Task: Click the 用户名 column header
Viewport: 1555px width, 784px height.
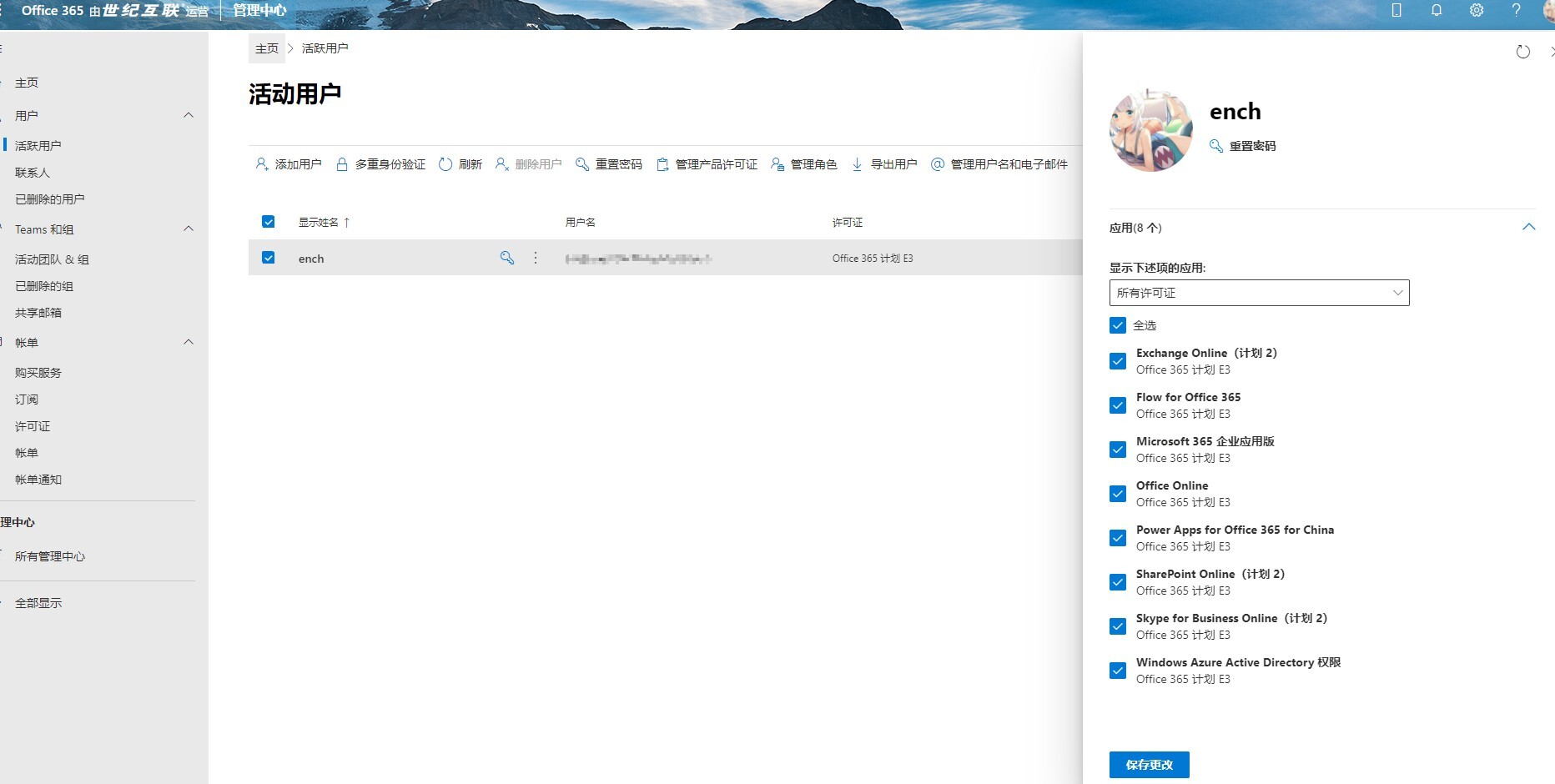Action: 581,223
